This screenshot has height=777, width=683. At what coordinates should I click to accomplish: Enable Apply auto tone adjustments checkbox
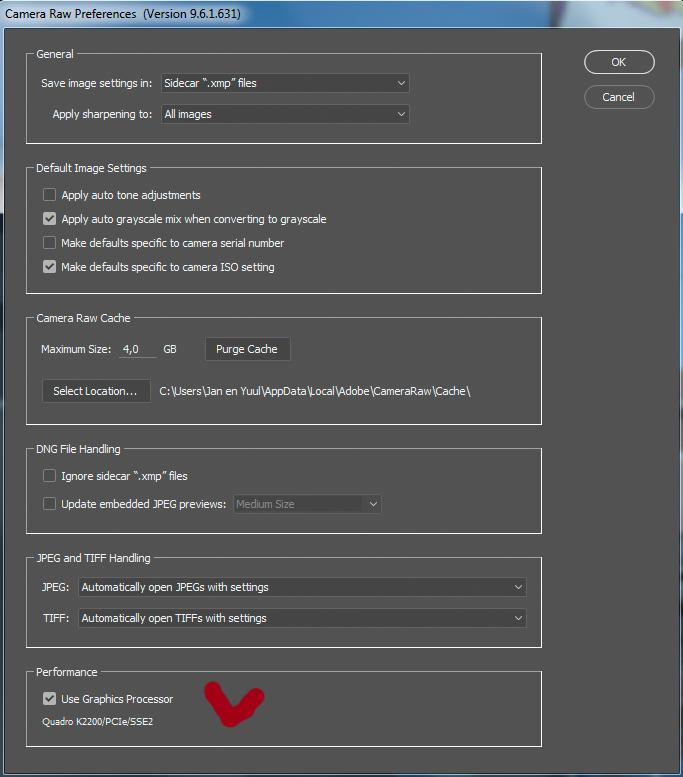tap(50, 194)
